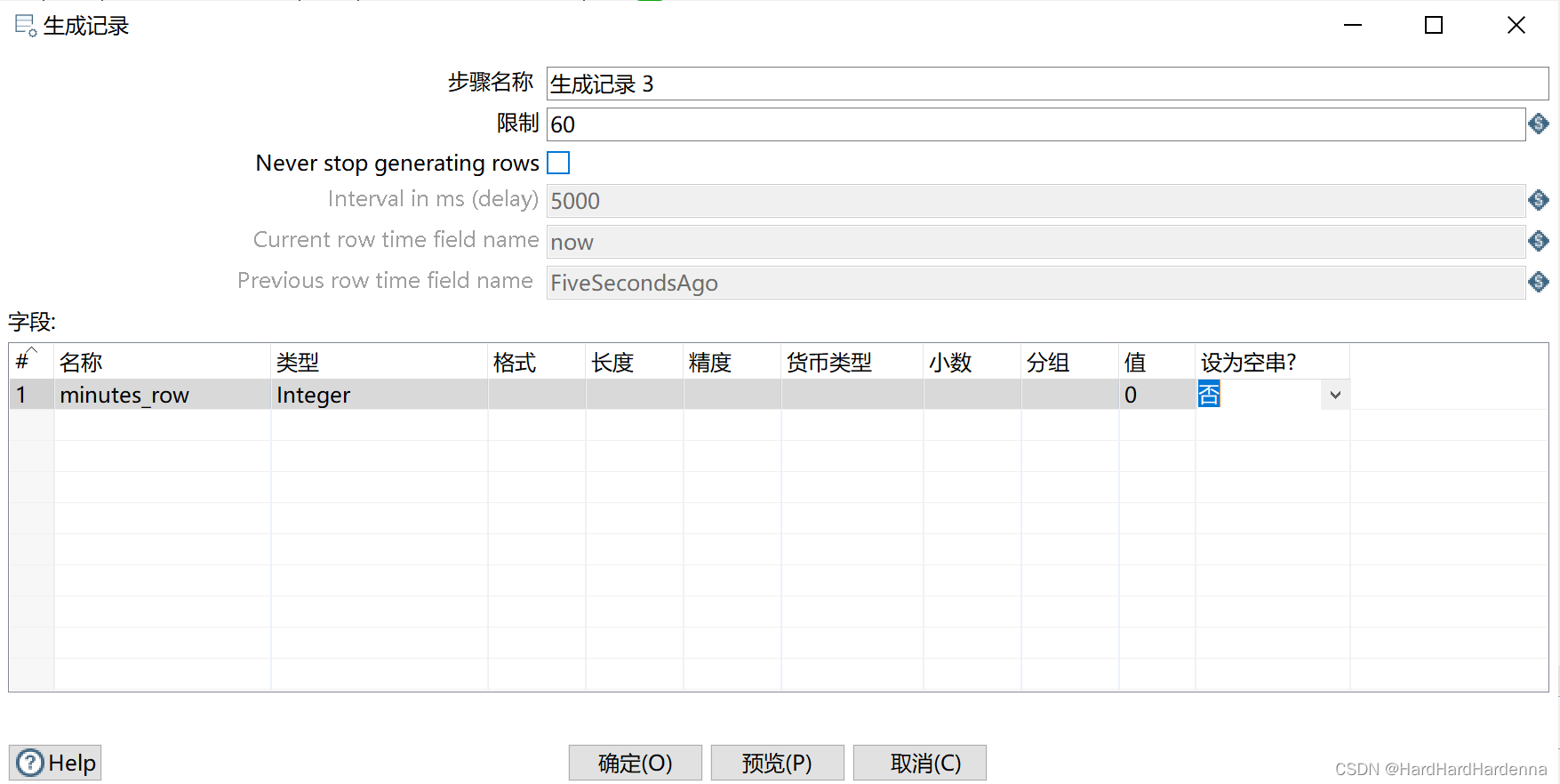Click the 设为空串? column header
The width and height of the screenshot is (1560, 784).
[x=1273, y=362]
